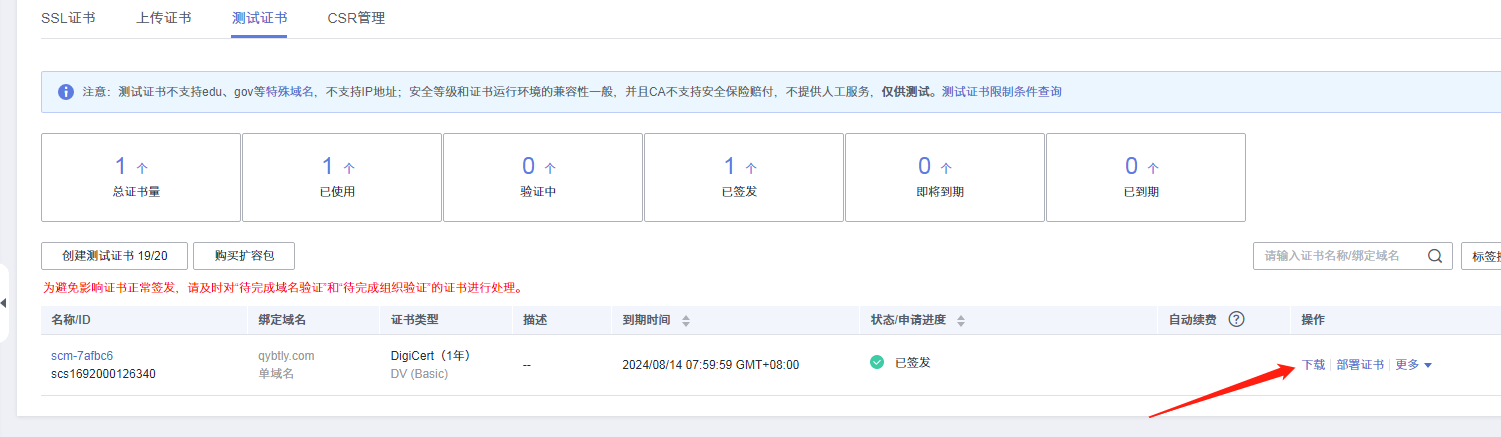Go to the CSR管理 tab
Viewport: 1501px width, 437px height.
356,18
